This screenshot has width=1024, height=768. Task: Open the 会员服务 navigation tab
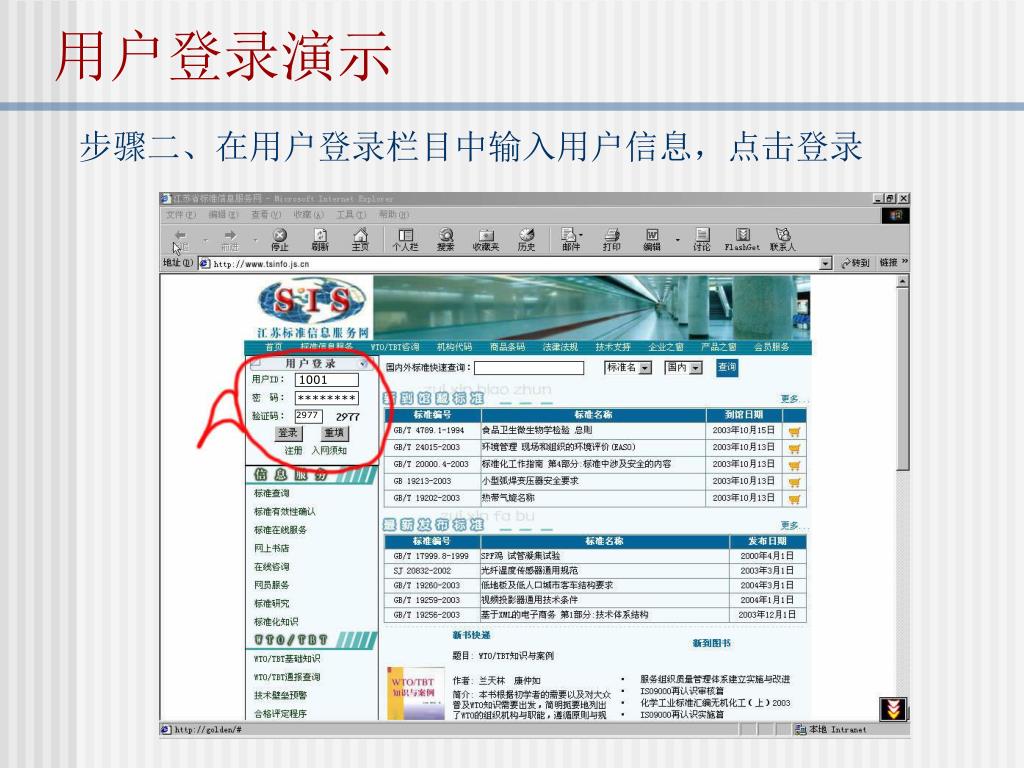(772, 347)
